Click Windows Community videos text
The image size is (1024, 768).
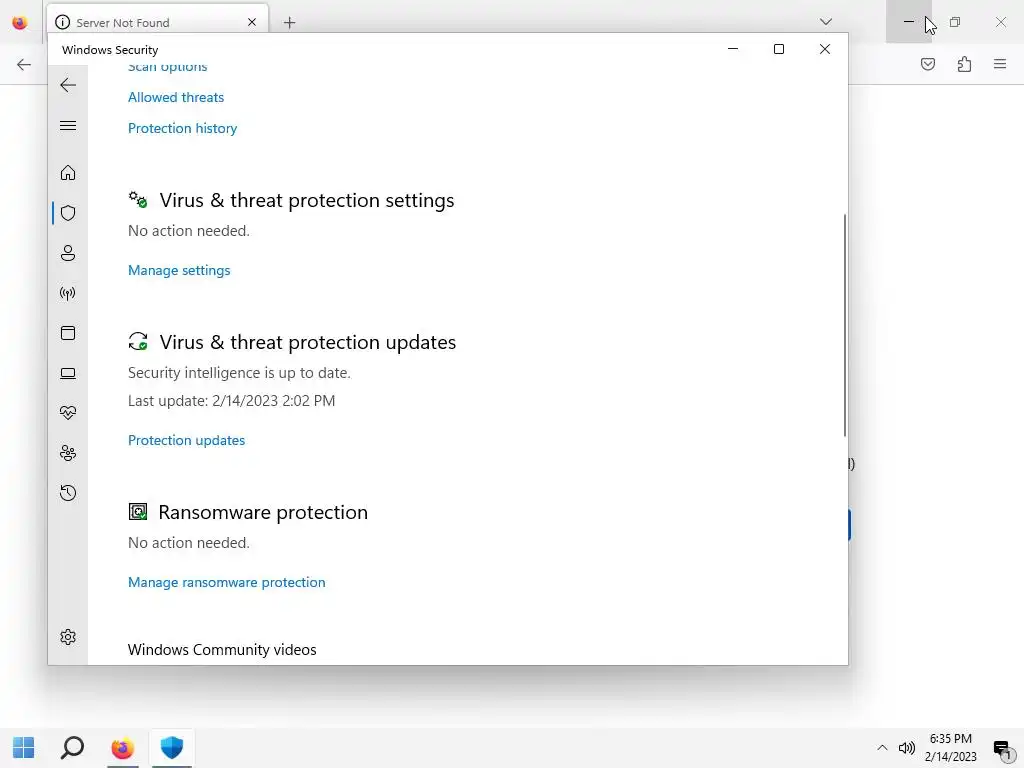pos(222,650)
